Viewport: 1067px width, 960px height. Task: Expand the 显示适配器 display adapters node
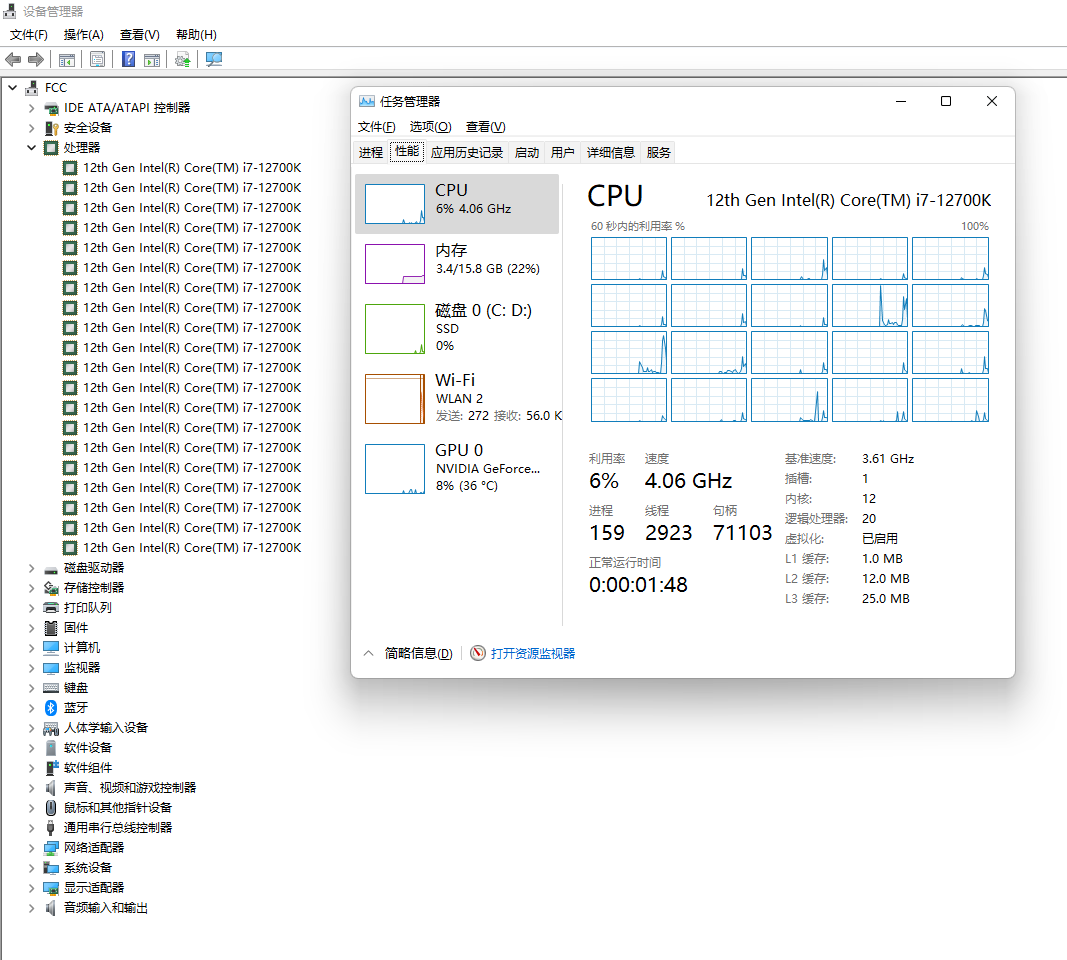(x=32, y=888)
